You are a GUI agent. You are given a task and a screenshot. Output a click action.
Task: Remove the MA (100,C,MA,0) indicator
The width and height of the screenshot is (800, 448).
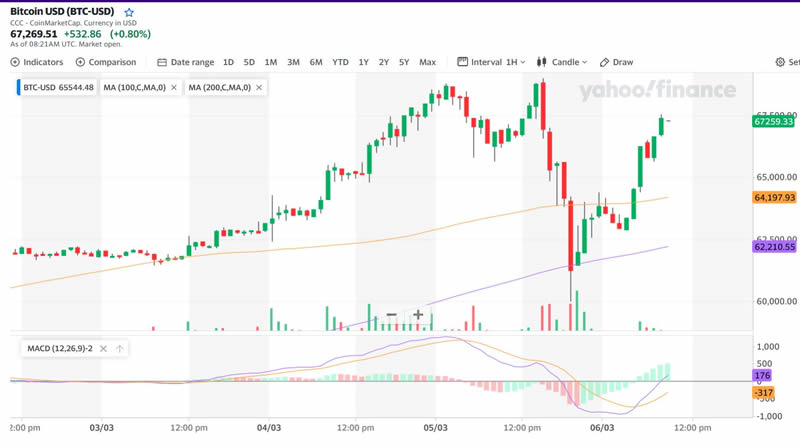coord(174,88)
